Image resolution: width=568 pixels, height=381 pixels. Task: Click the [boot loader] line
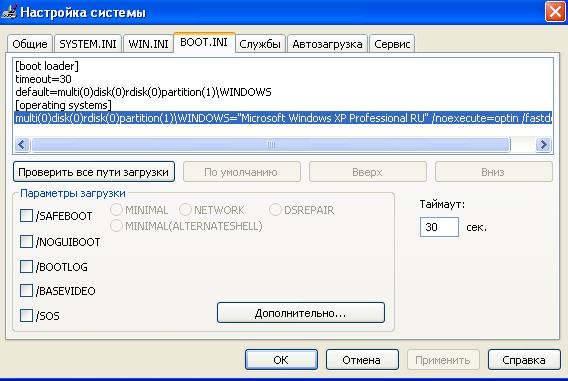(47, 66)
